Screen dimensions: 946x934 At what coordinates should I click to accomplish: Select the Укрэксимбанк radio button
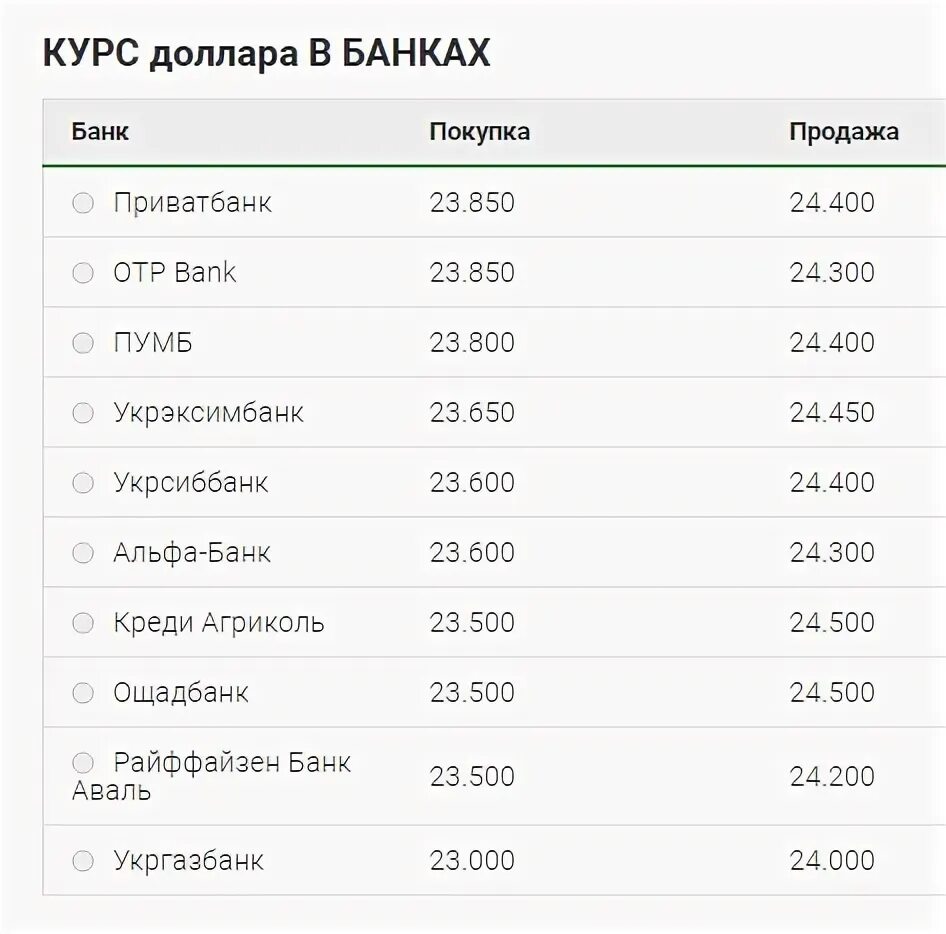pyautogui.click(x=83, y=413)
